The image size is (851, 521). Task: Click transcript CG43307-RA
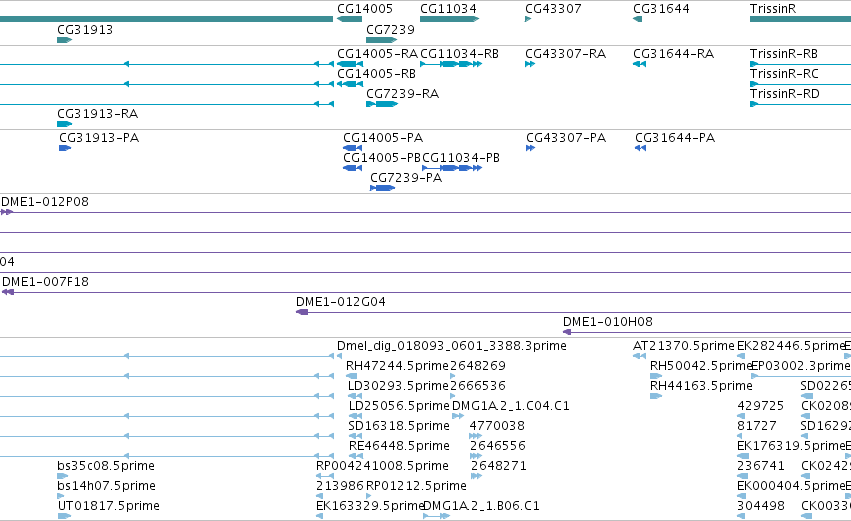(566, 54)
